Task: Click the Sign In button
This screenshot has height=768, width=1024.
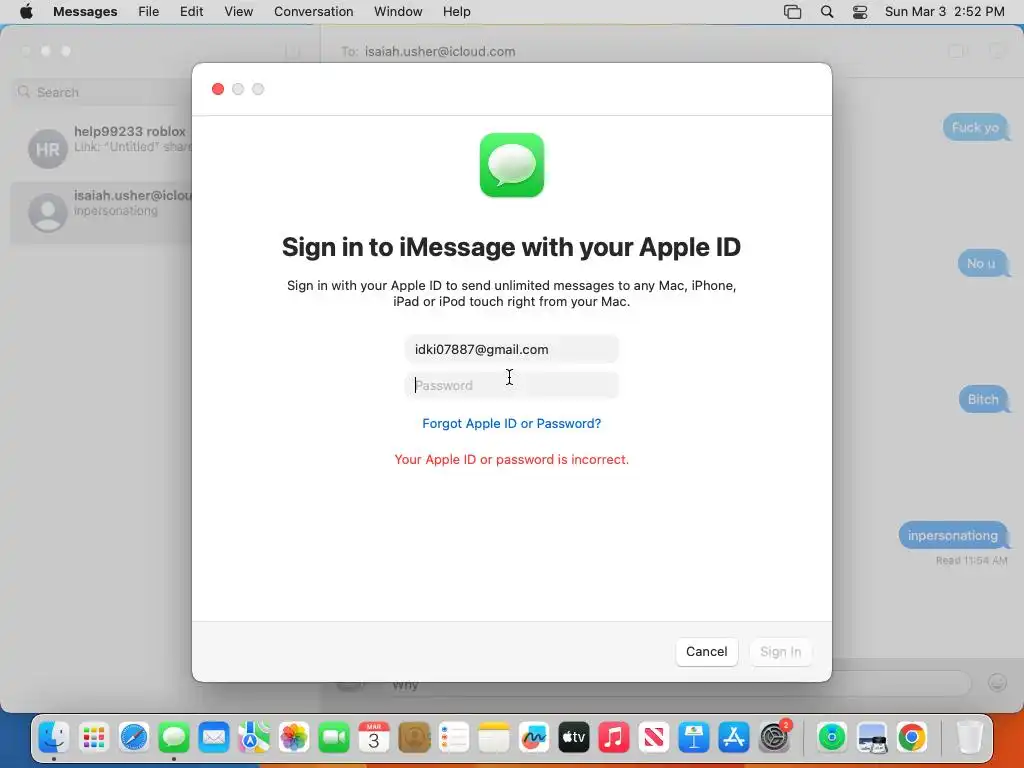Action: click(780, 652)
